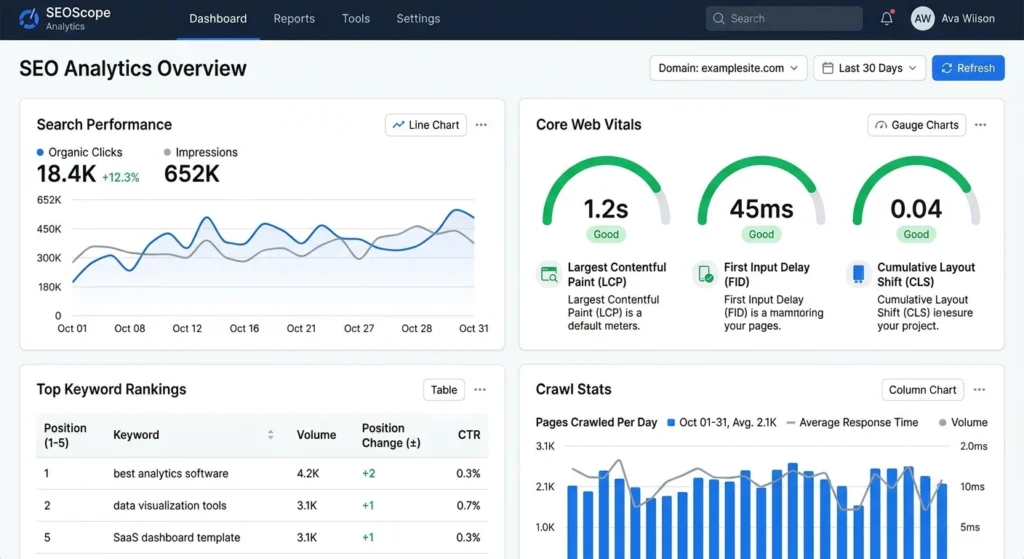Screen dimensions: 1024x559
Task: Click the Good badge under 1.2s
Action: (606, 234)
